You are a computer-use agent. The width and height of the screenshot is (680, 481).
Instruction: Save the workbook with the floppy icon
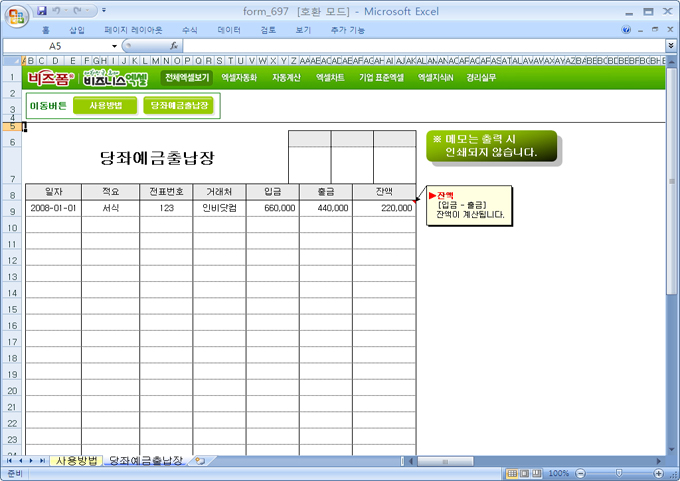(x=42, y=10)
